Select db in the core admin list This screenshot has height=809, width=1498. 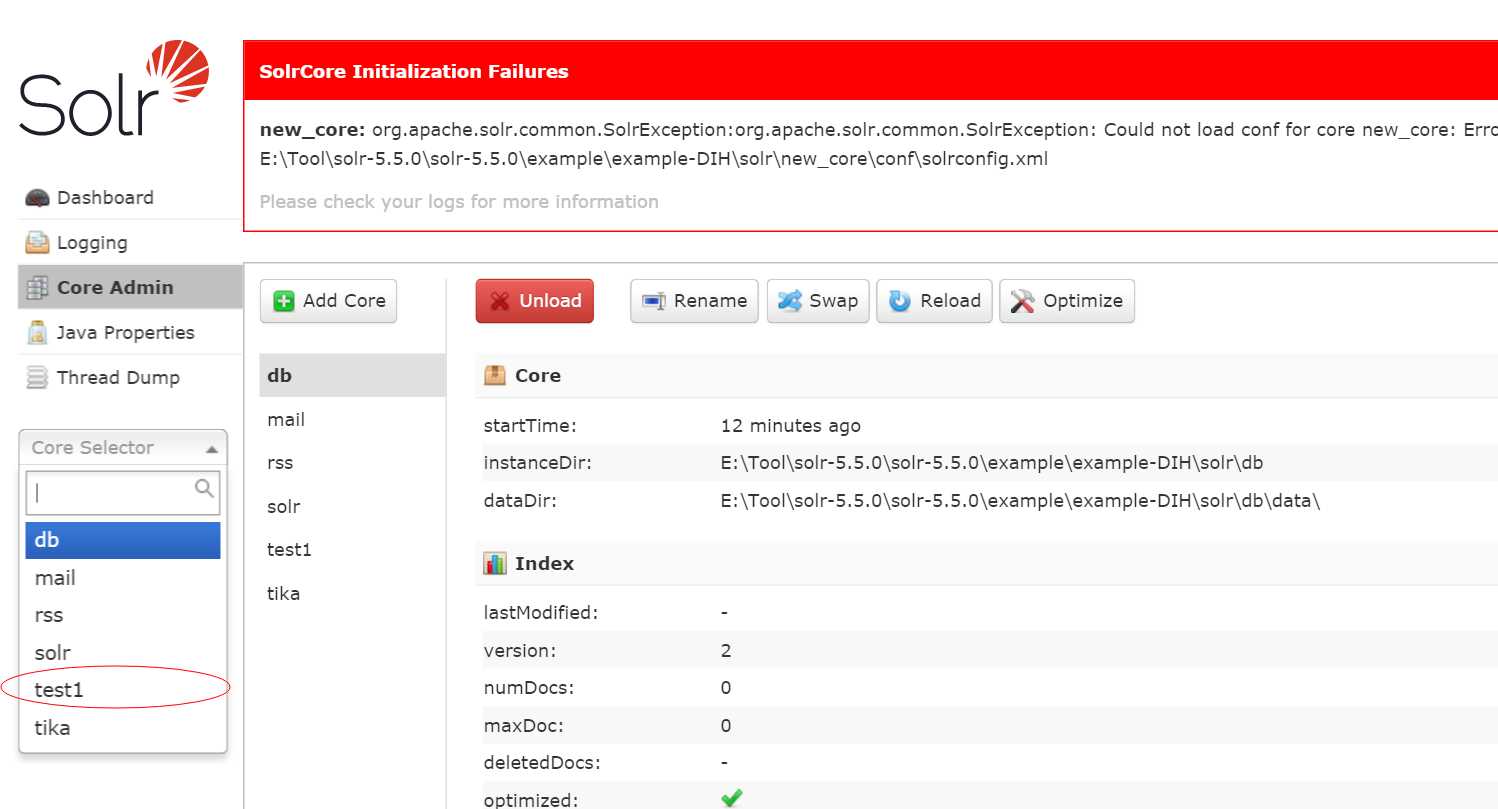click(353, 376)
